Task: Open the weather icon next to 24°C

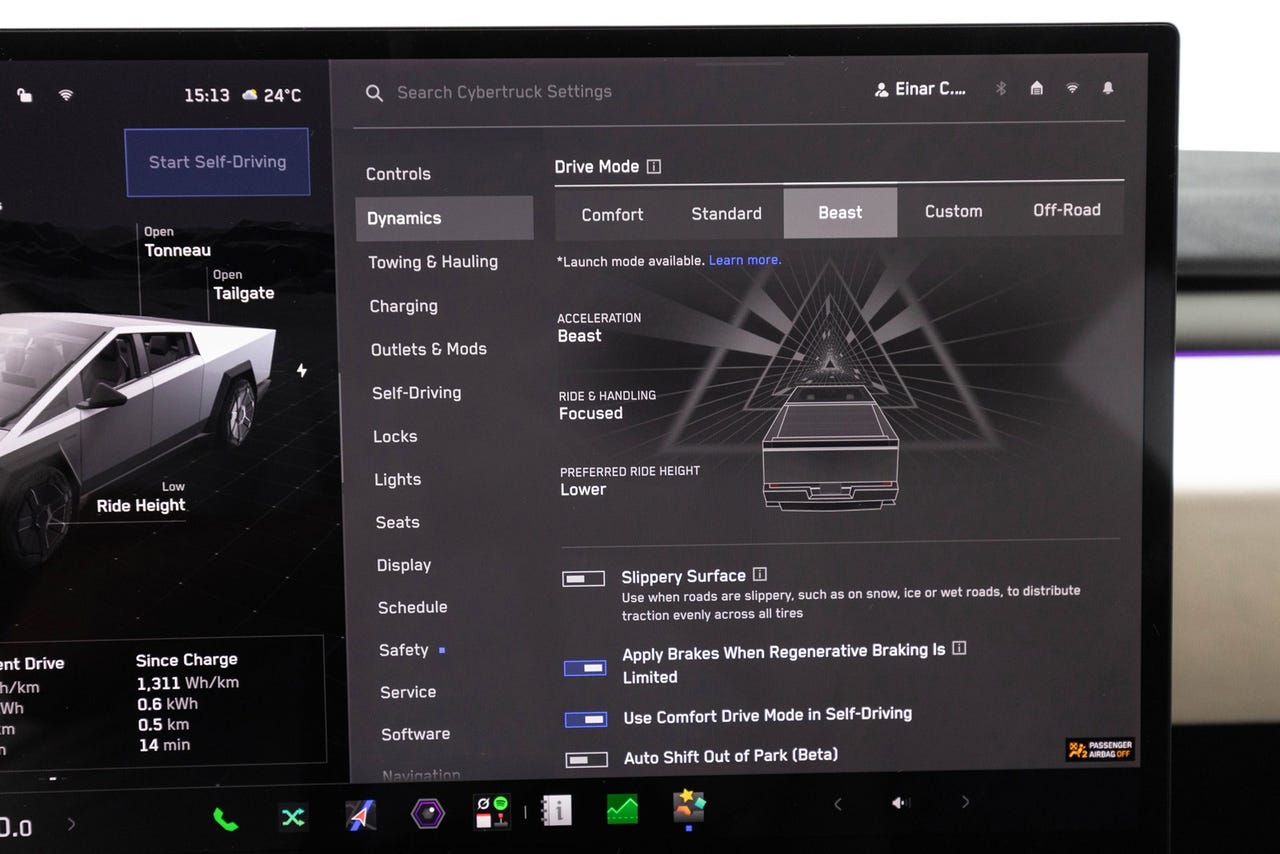Action: (x=249, y=95)
